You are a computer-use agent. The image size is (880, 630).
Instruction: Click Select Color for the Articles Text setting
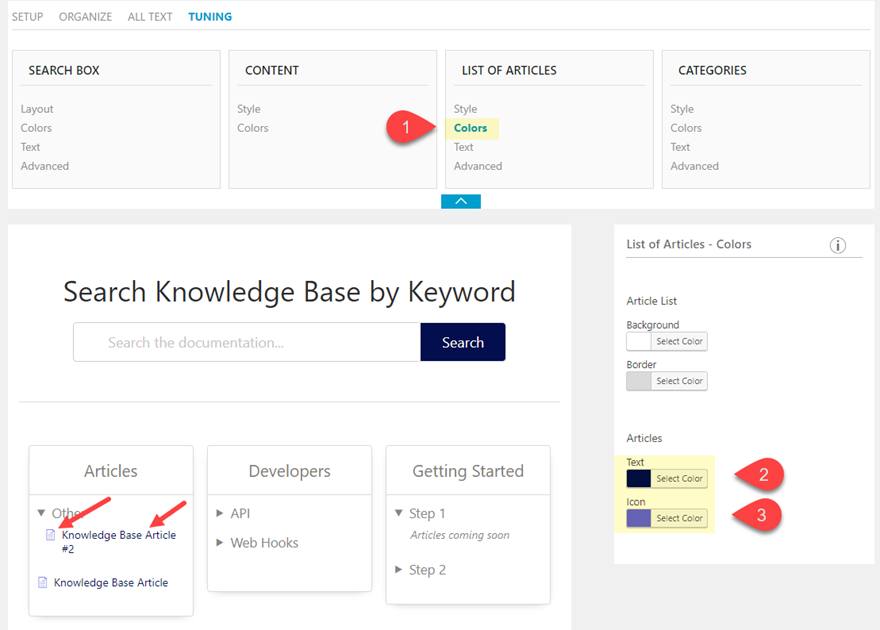(x=679, y=478)
